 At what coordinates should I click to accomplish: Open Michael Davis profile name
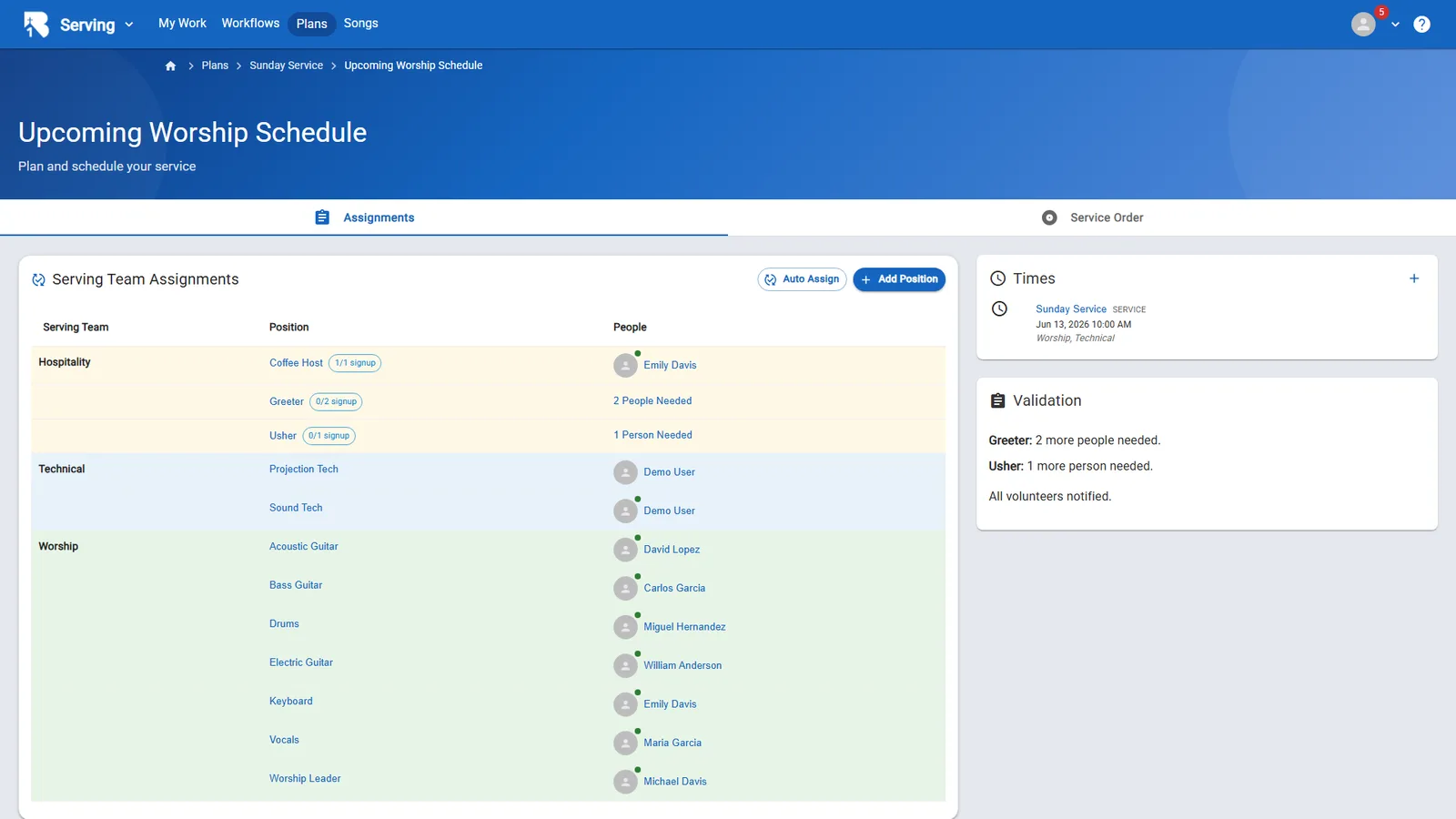pos(675,782)
